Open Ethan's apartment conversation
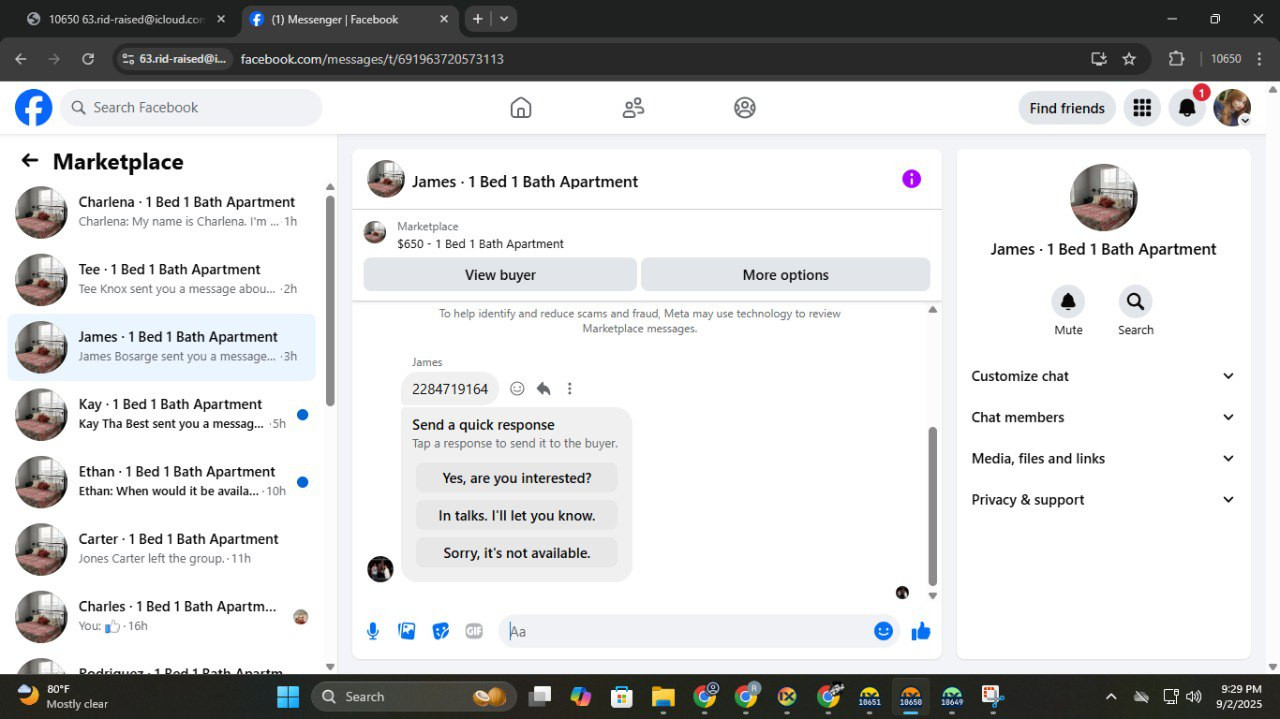1280x719 pixels. (161, 481)
